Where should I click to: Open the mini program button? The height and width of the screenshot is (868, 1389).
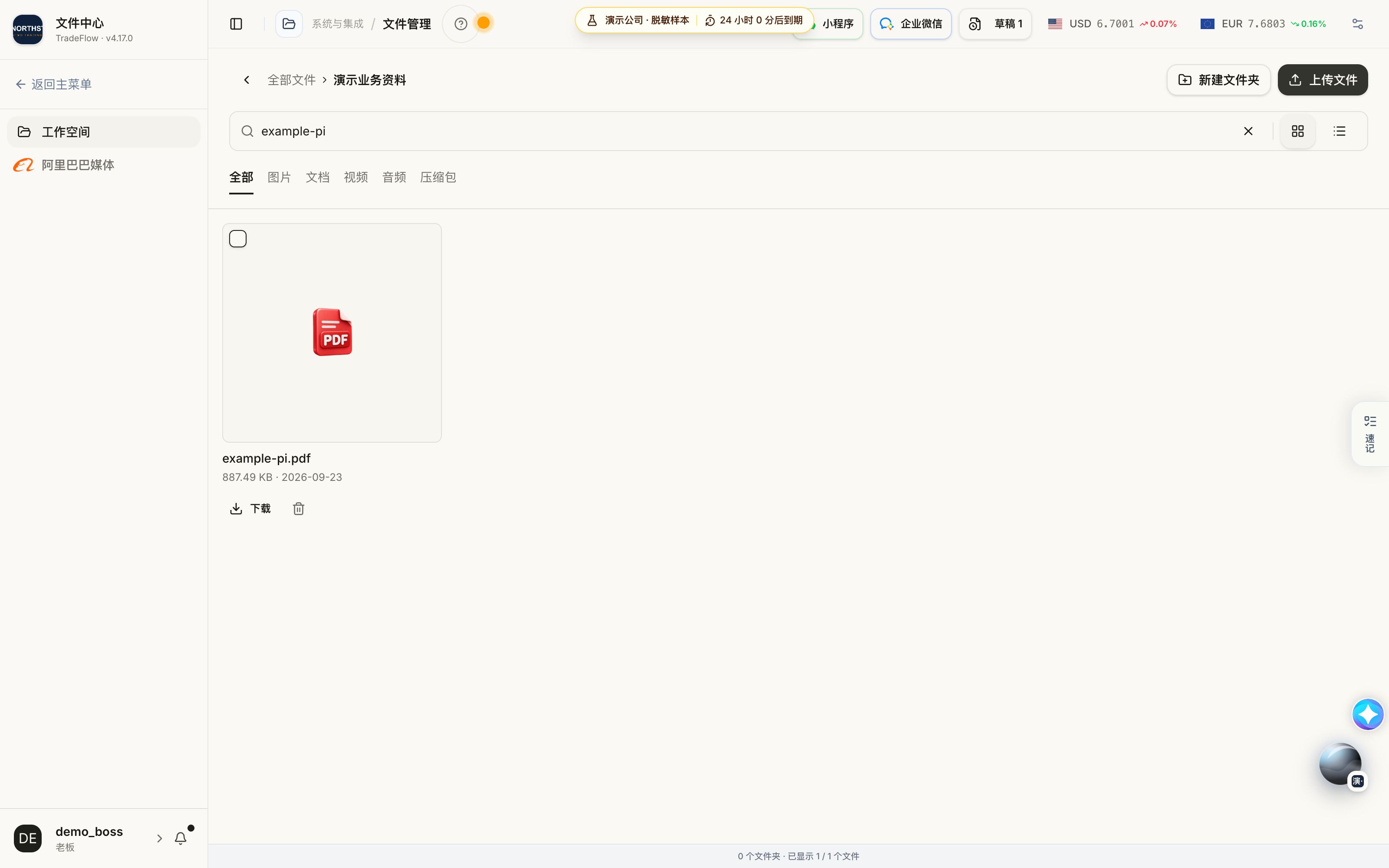click(837, 23)
